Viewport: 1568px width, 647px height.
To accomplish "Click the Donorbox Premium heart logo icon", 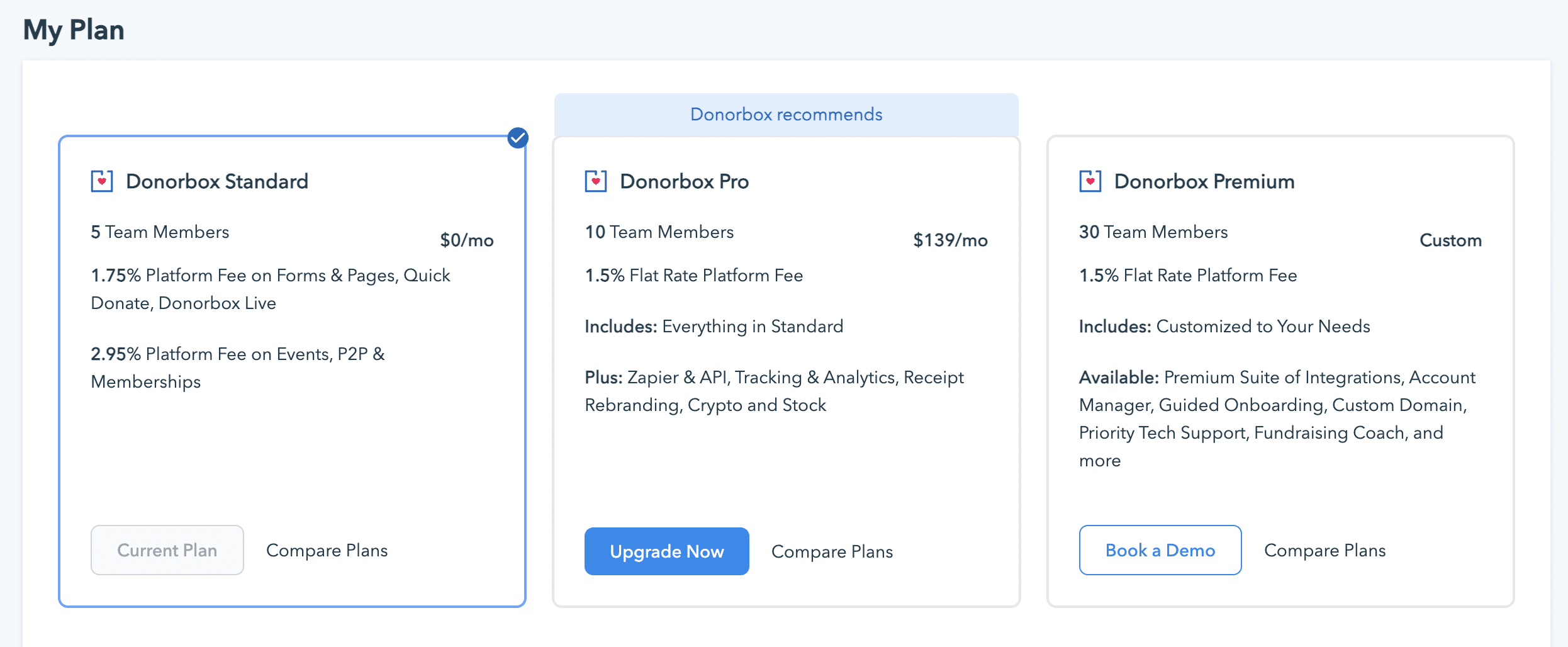I will [1089, 181].
